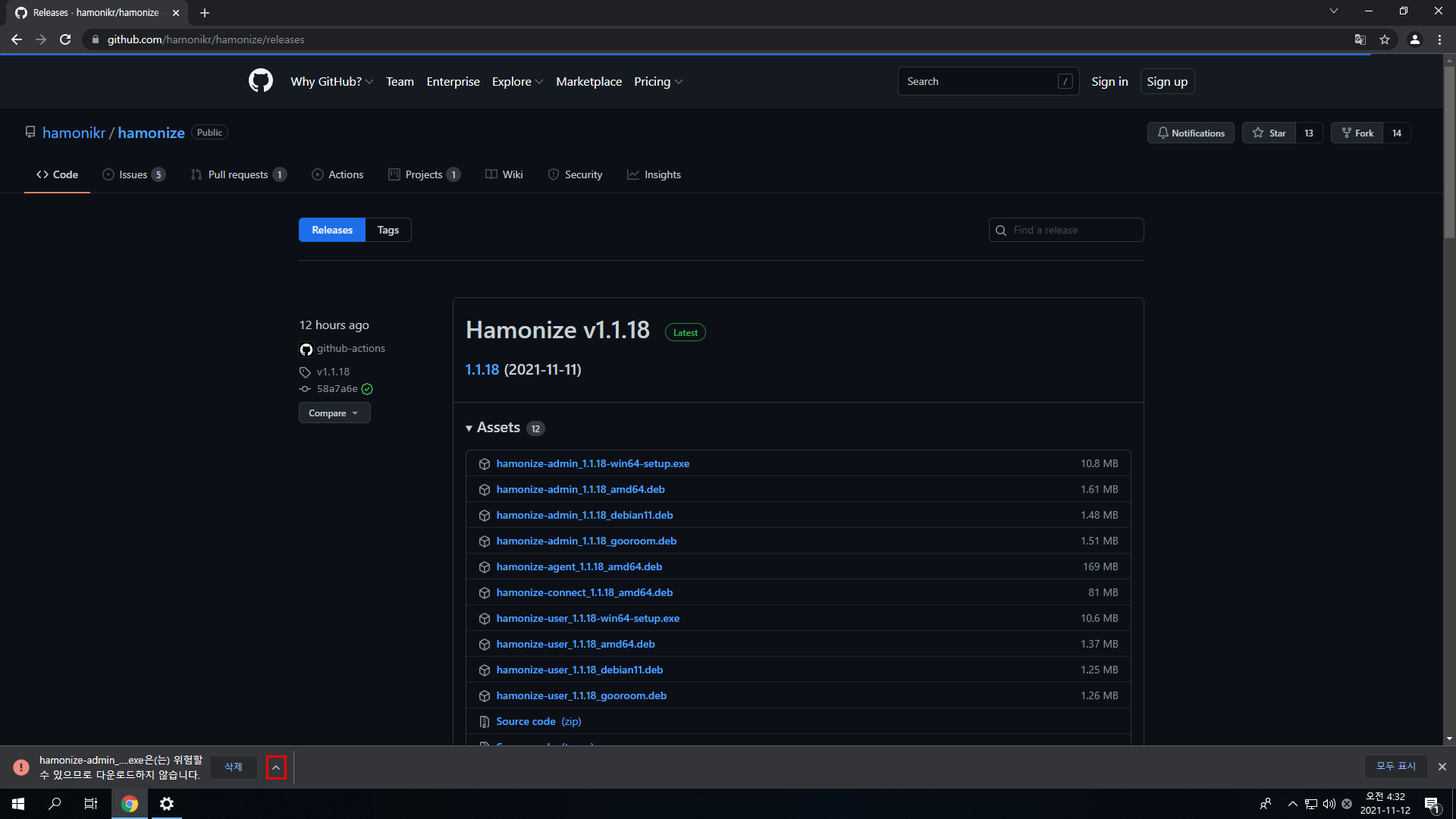
Task: Expand the Why GitHub? menu
Action: (x=331, y=81)
